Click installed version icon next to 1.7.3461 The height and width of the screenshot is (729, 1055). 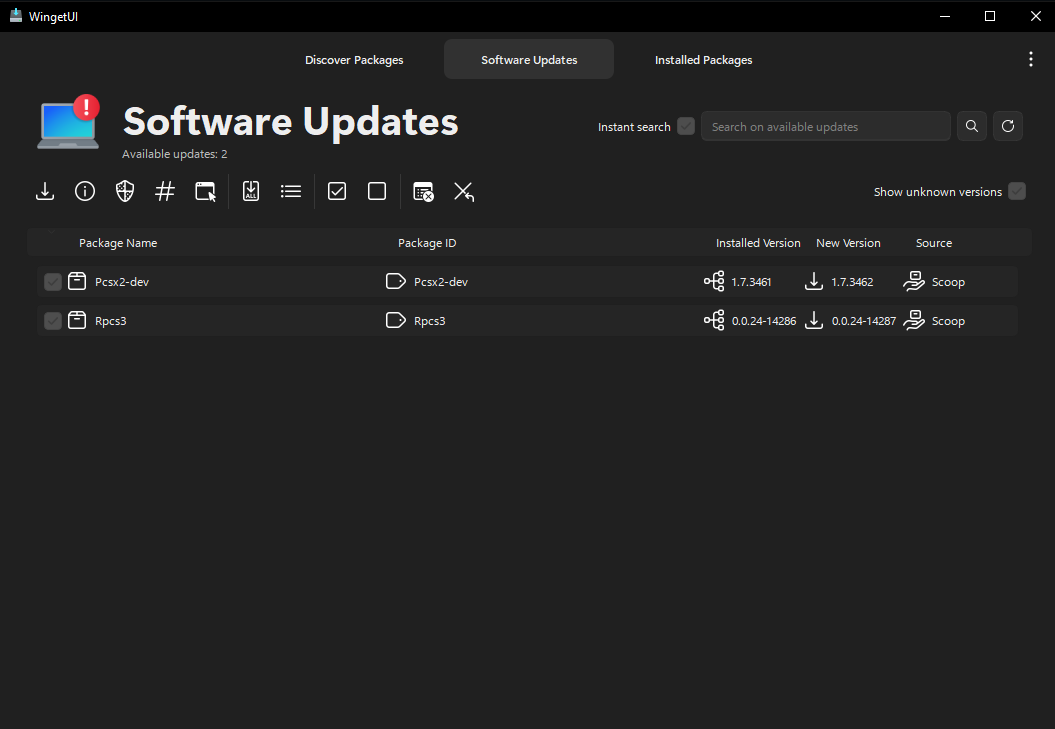tap(714, 281)
